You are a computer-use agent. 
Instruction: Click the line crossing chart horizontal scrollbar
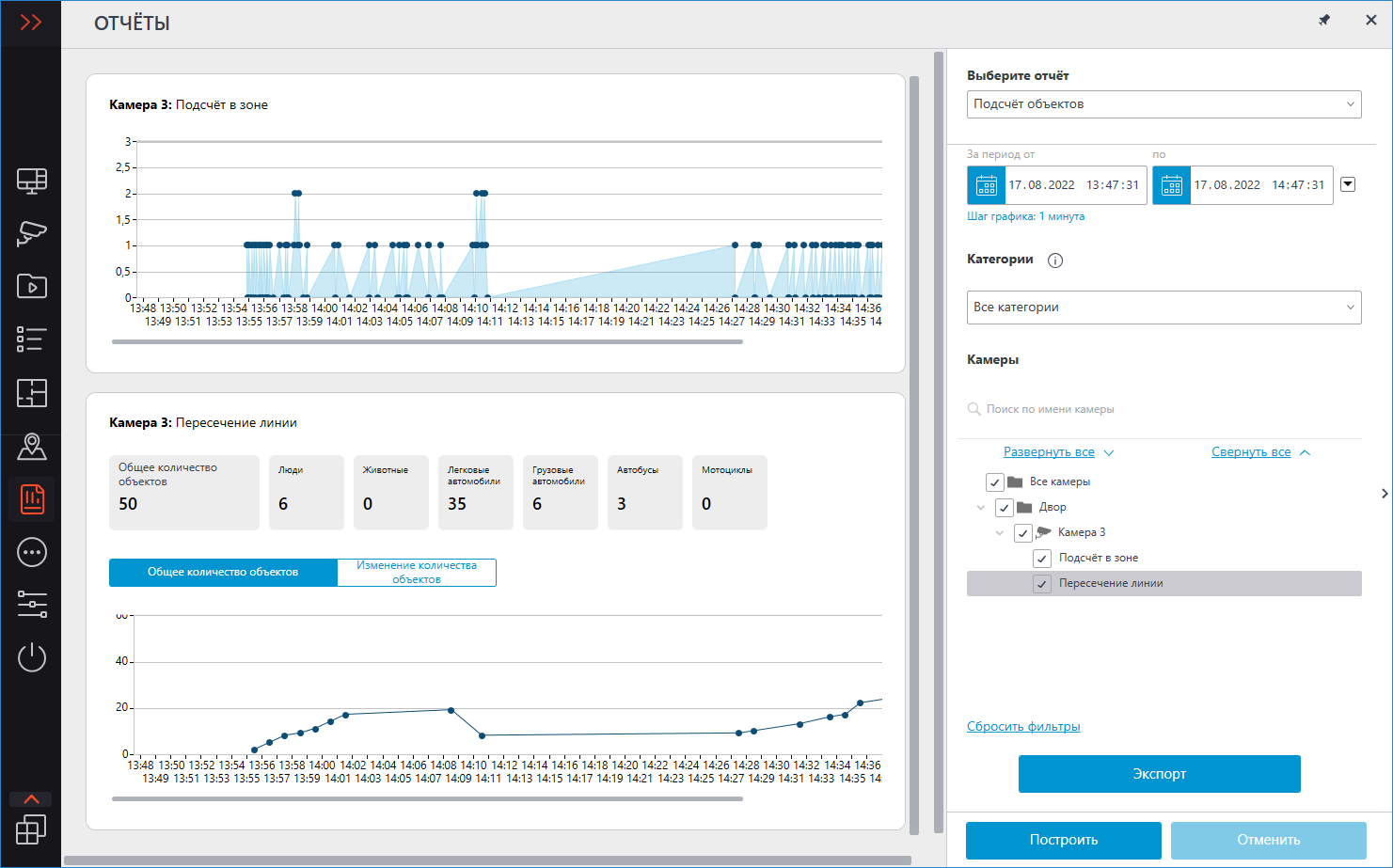(x=427, y=798)
